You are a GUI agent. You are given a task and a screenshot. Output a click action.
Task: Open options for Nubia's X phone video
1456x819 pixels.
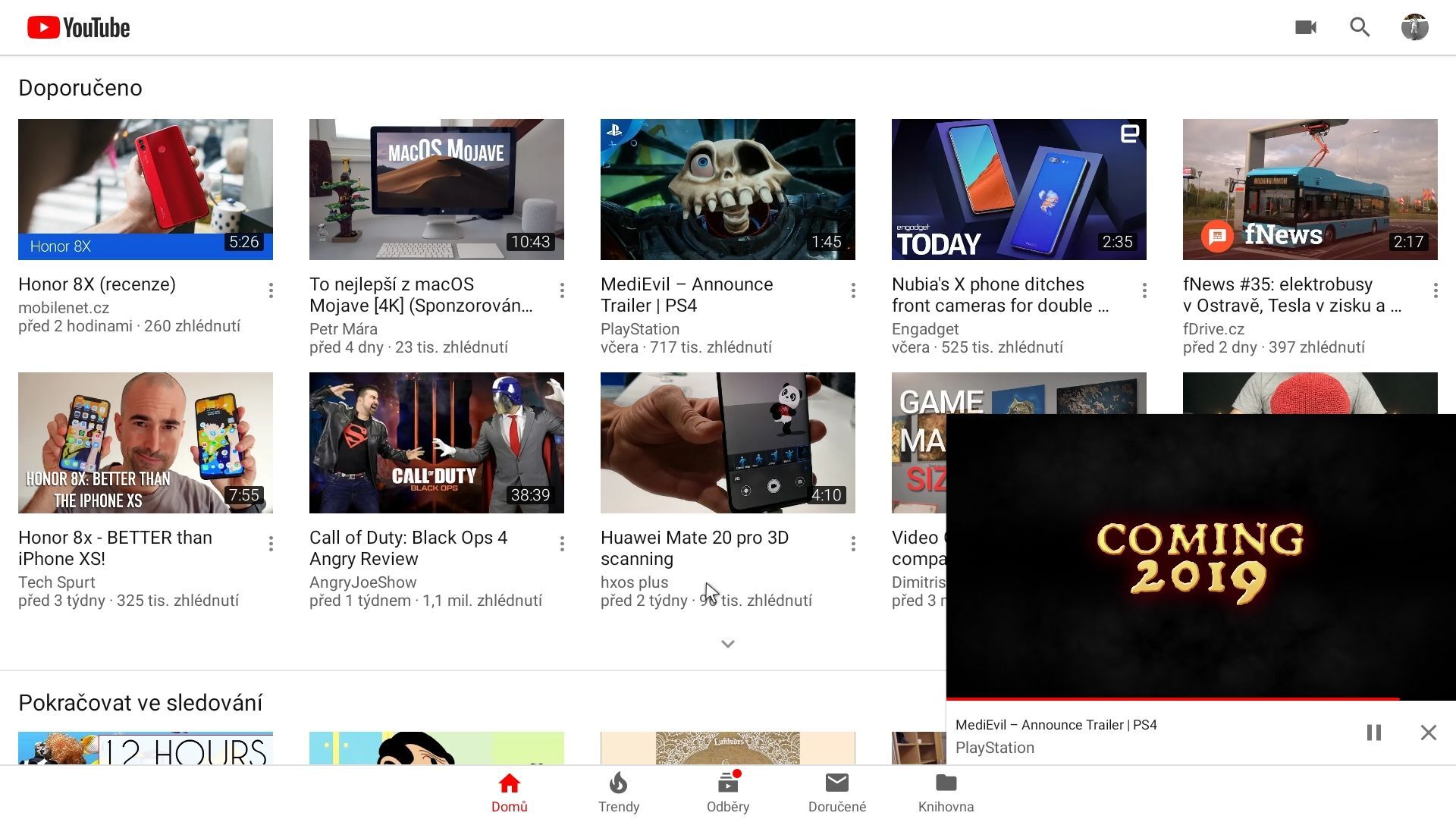click(1144, 290)
